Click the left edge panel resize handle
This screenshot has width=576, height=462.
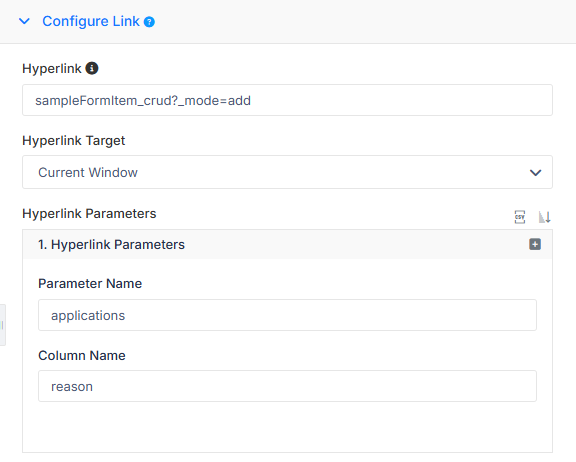point(2,325)
